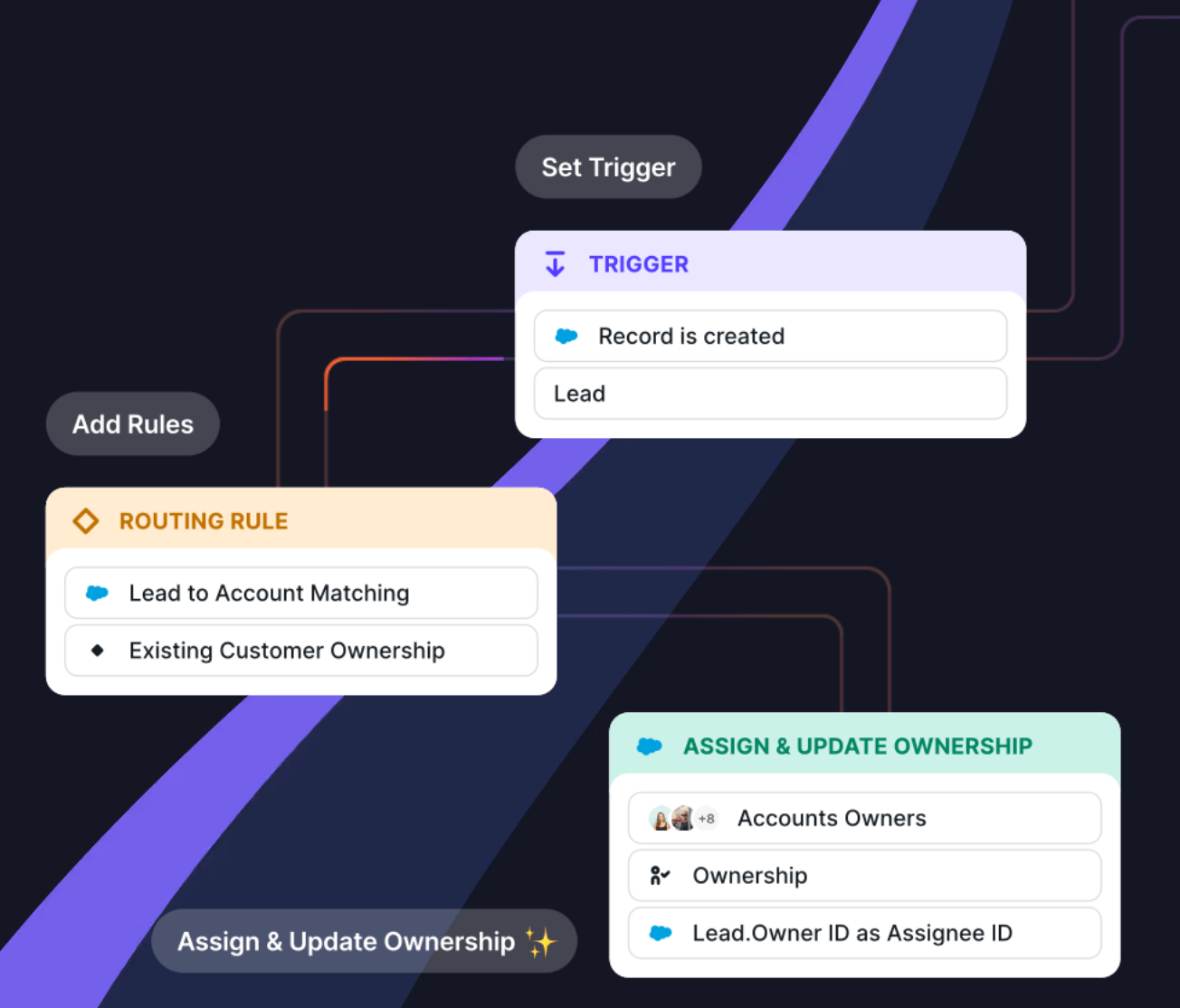Select the Record is created row
Viewport: 1180px width, 1008px height.
771,337
